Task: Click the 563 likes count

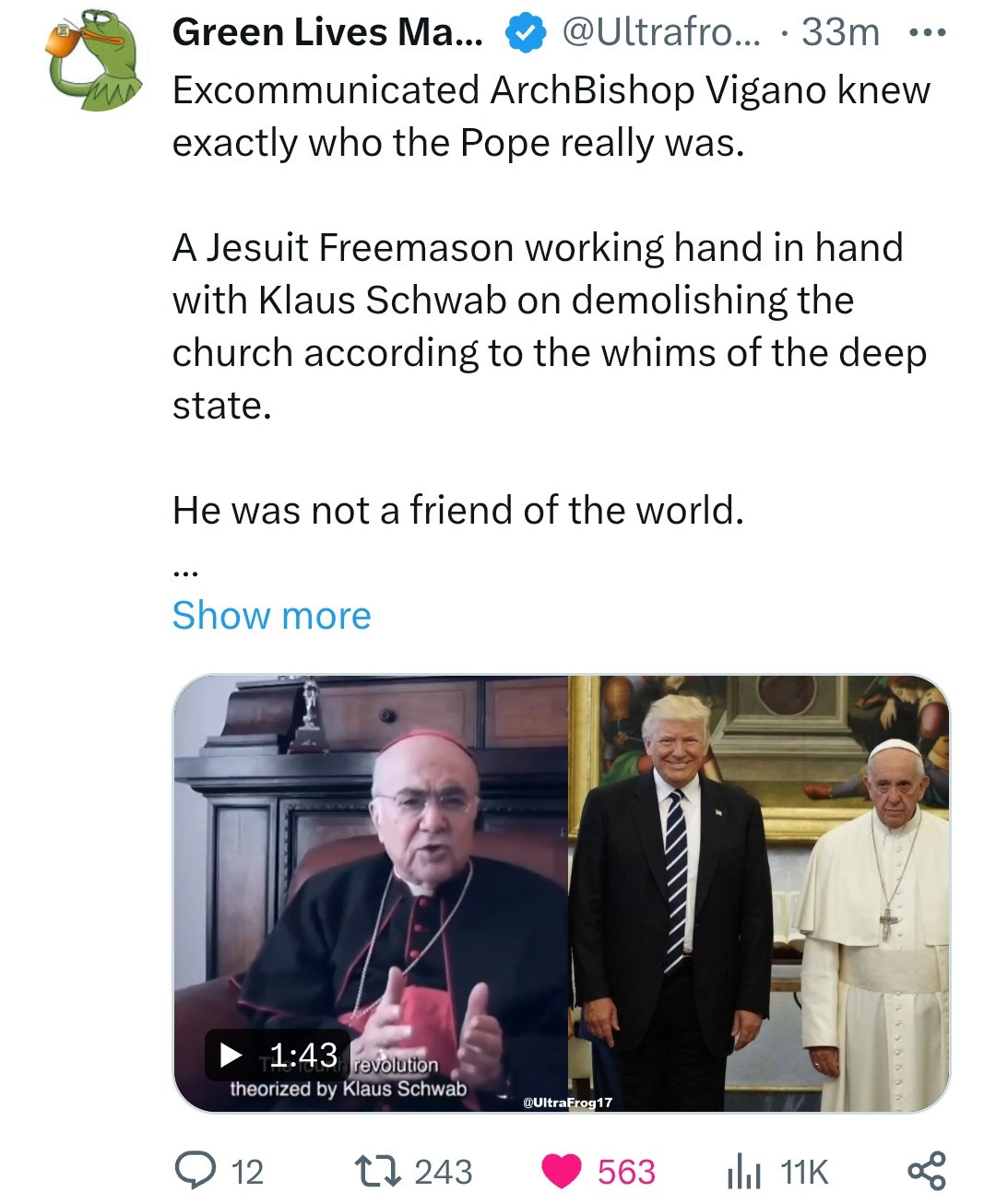Action: [x=626, y=1172]
